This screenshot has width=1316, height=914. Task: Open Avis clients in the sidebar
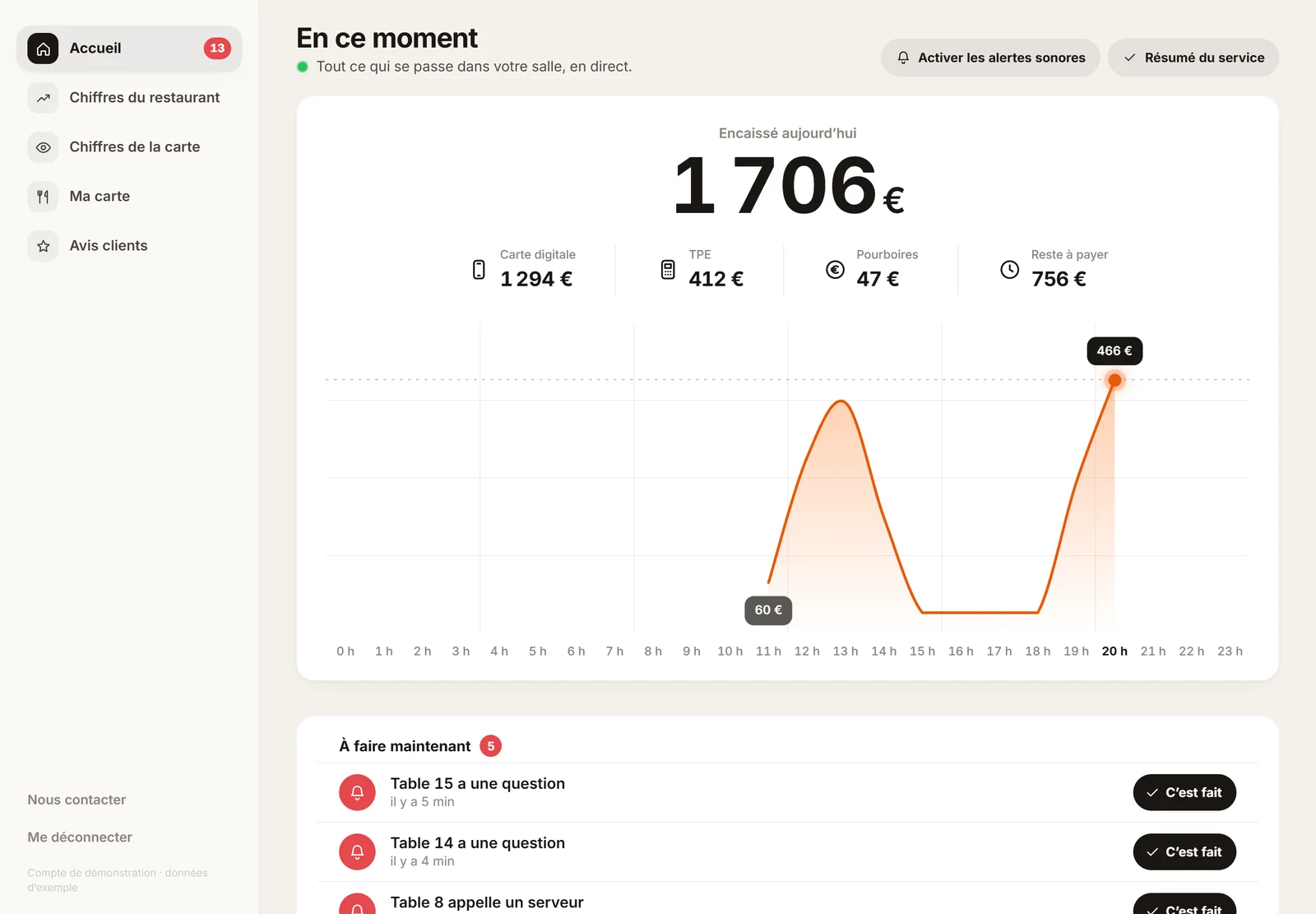coord(129,246)
